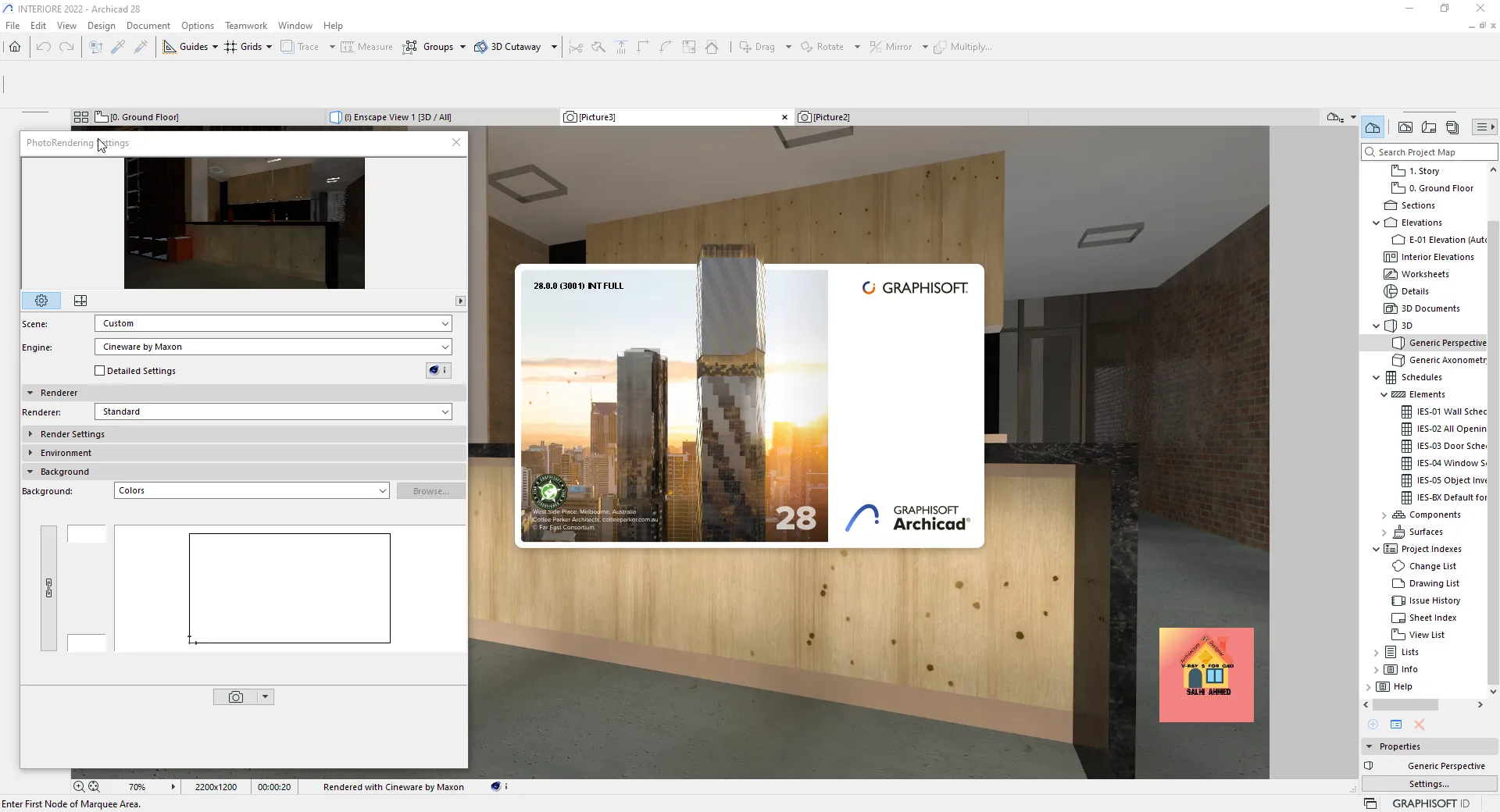Click the Settings... button in Properties
Image resolution: width=1500 pixels, height=812 pixels.
click(1429, 784)
